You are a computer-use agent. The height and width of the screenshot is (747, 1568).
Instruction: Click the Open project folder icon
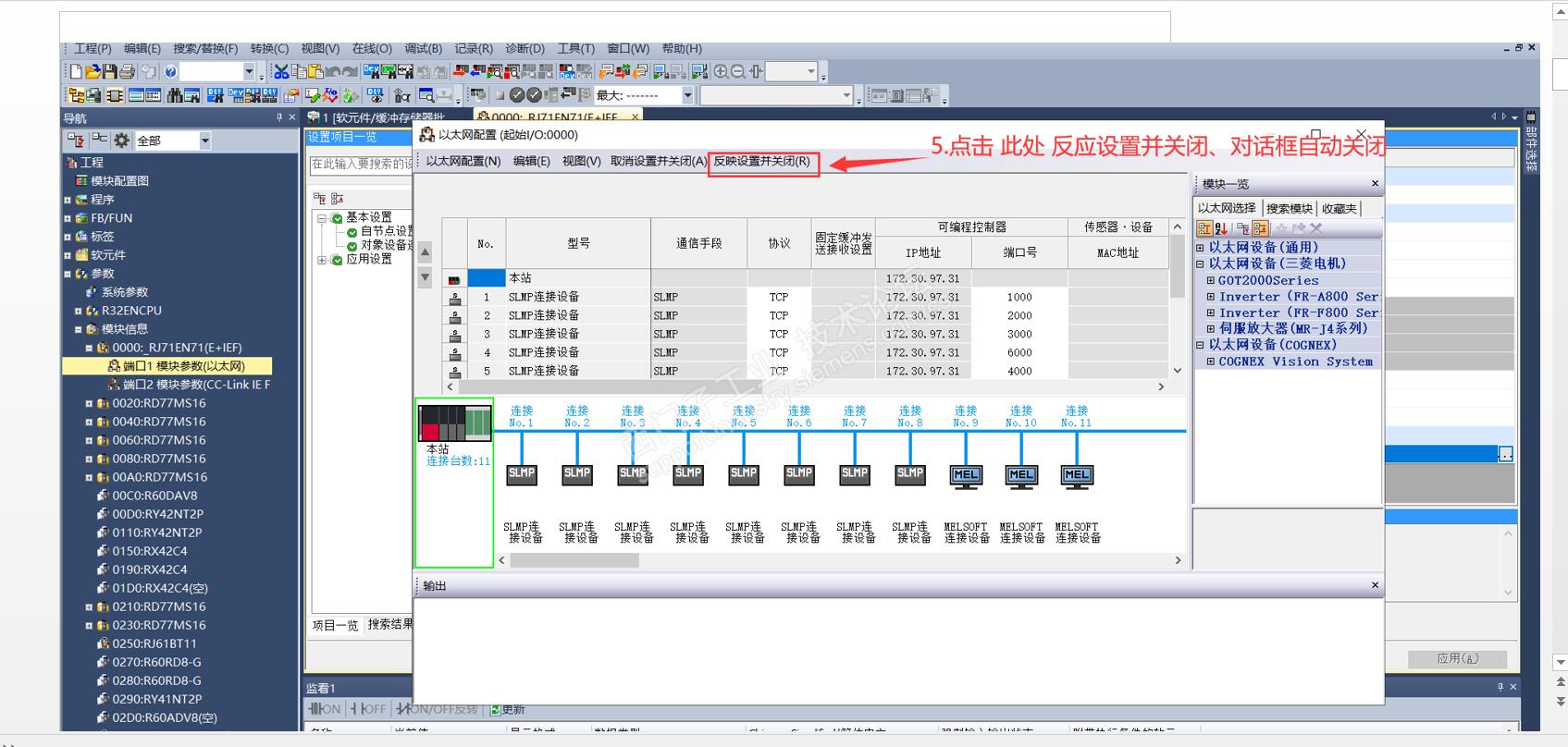point(93,71)
